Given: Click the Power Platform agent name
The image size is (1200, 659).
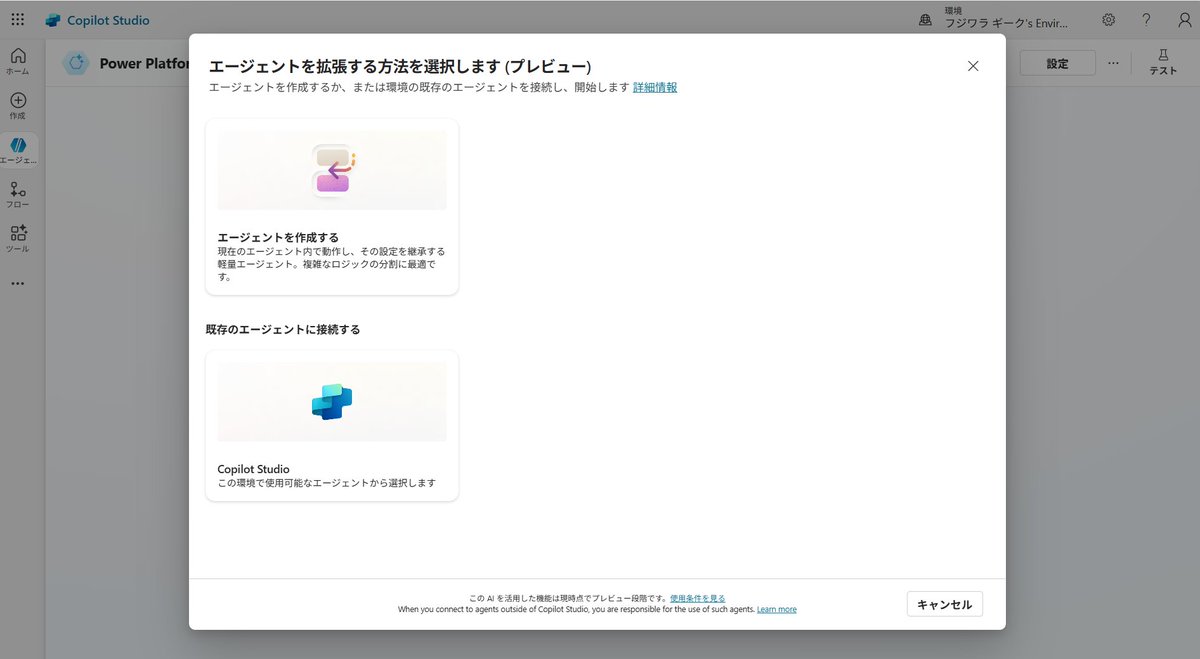Looking at the screenshot, I should [144, 64].
